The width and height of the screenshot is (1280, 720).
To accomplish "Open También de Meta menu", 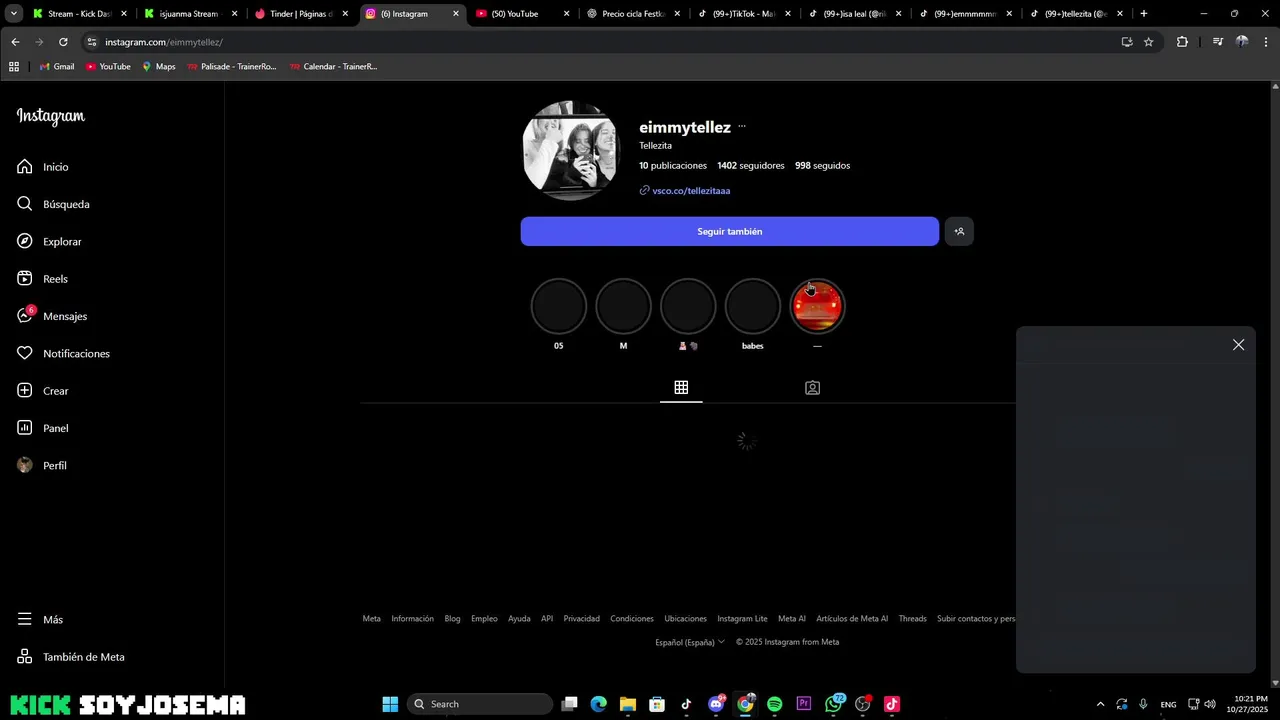I will 71,657.
